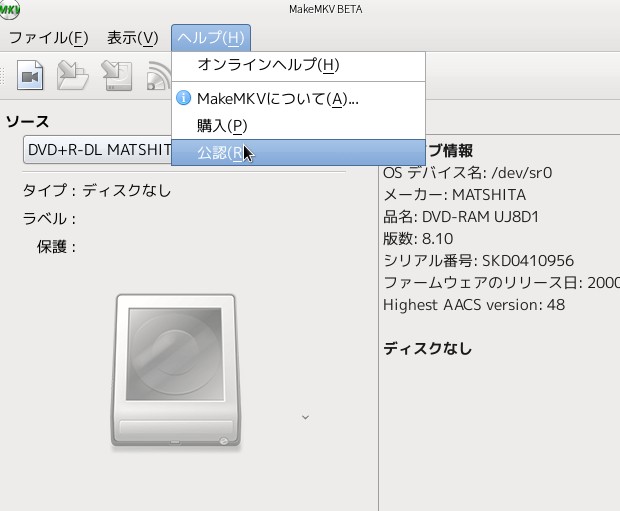
Task: Click 版数: 8.10 line
Action: pyautogui.click(x=418, y=238)
